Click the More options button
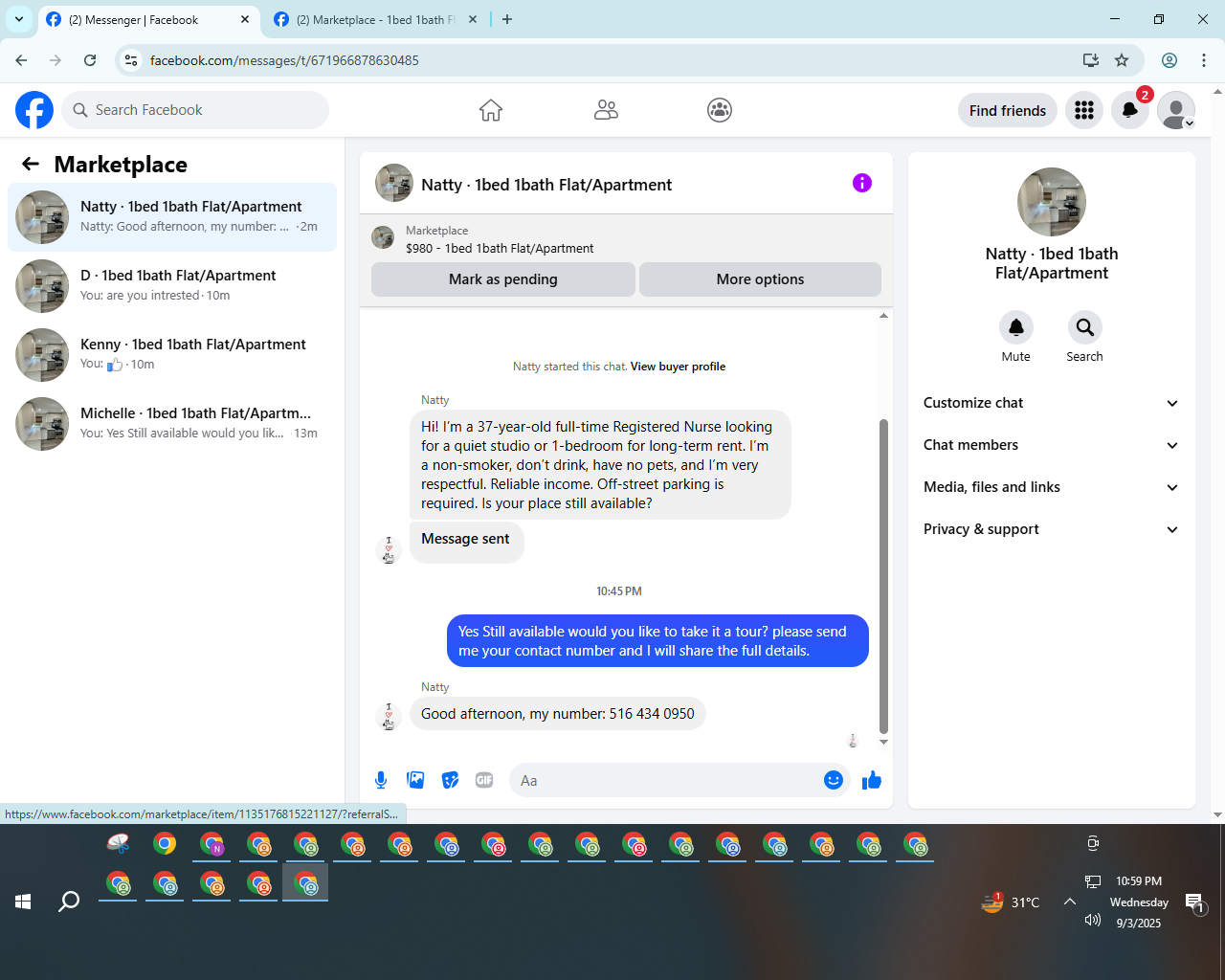 pyautogui.click(x=760, y=279)
